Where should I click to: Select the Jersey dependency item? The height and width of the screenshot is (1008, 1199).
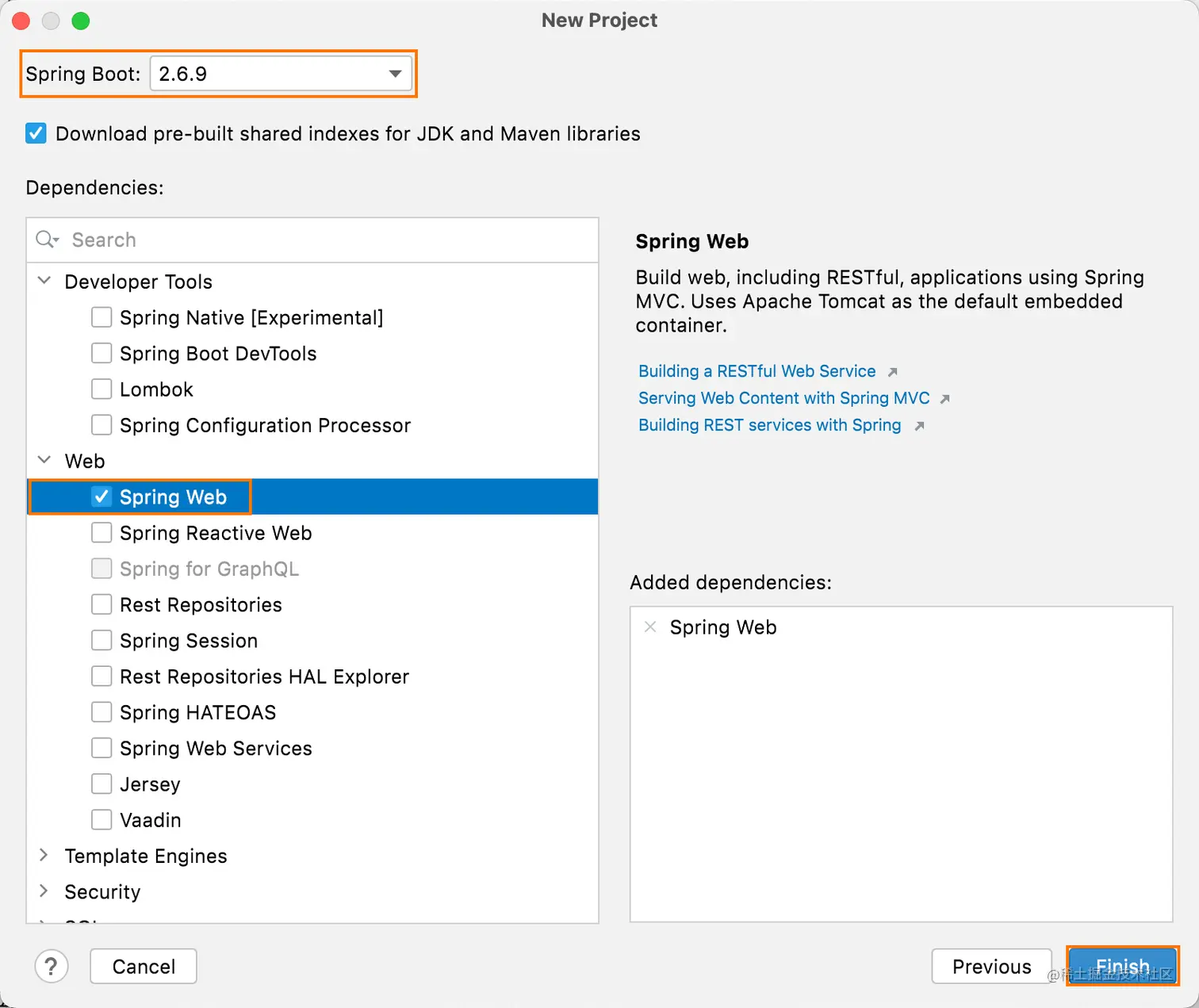click(x=150, y=784)
